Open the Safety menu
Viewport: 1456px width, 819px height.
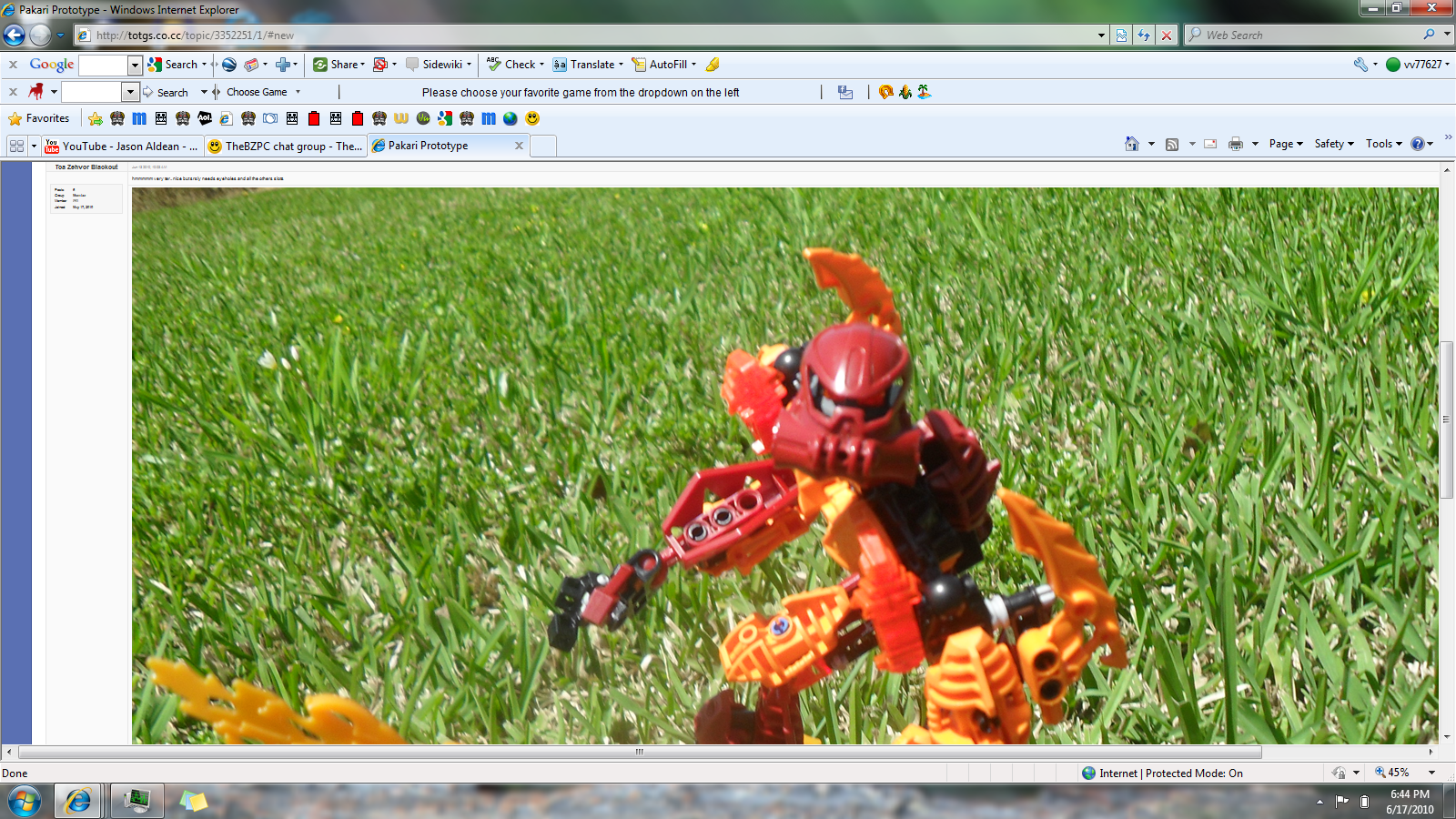click(x=1334, y=144)
